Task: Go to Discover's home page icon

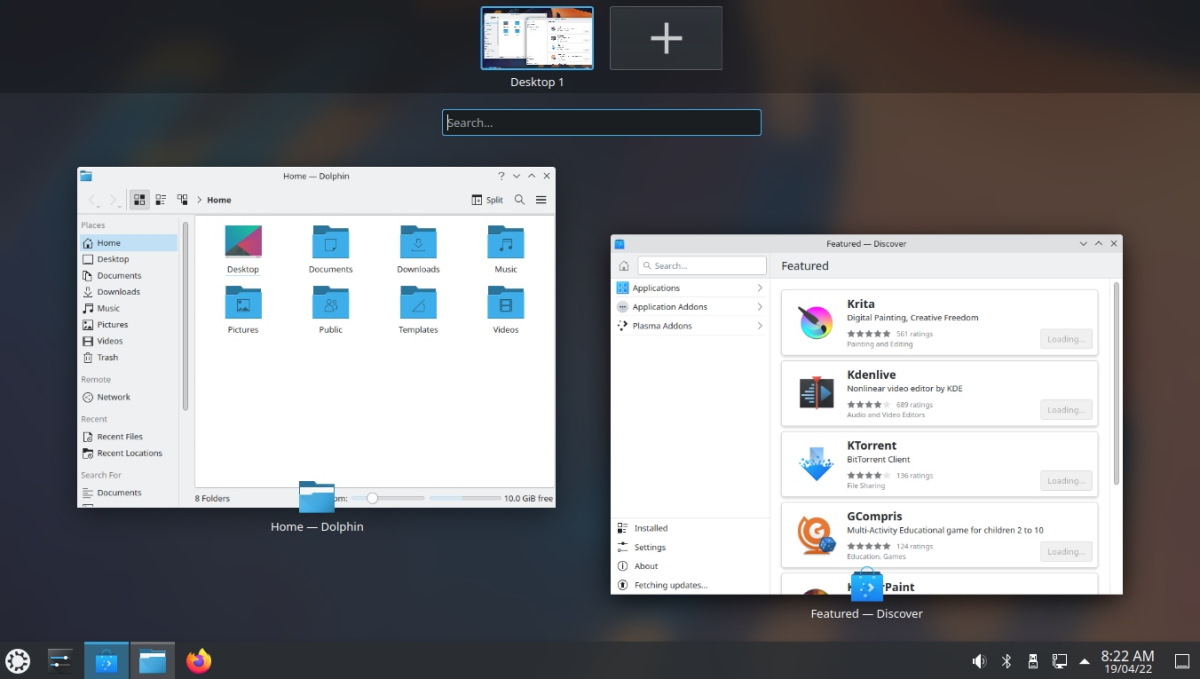Action: click(x=624, y=265)
